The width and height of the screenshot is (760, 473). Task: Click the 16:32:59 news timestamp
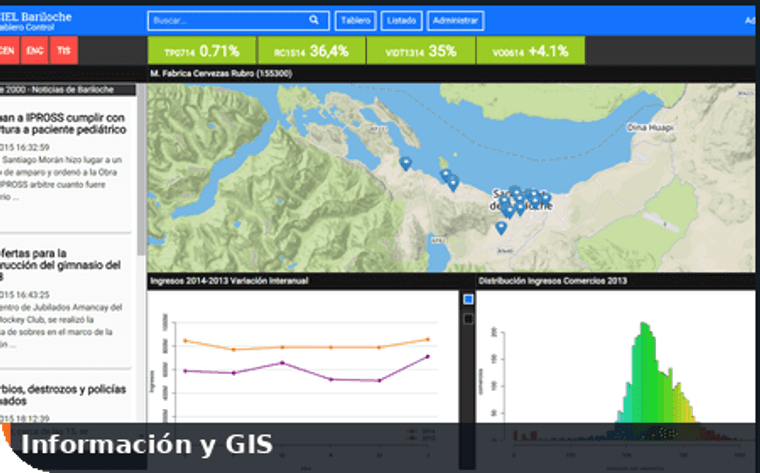tap(25, 147)
